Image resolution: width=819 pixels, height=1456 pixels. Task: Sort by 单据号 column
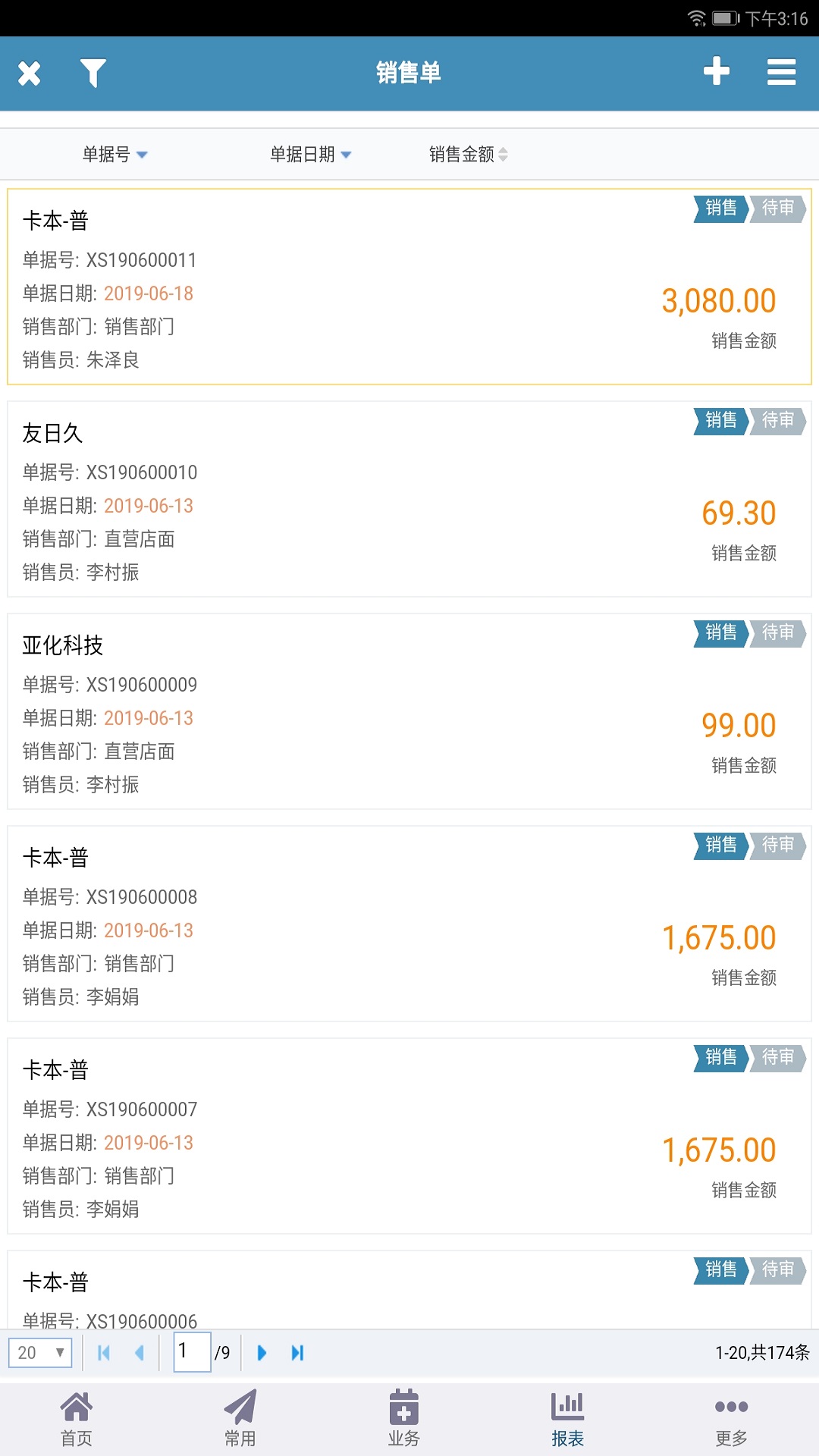tap(115, 155)
